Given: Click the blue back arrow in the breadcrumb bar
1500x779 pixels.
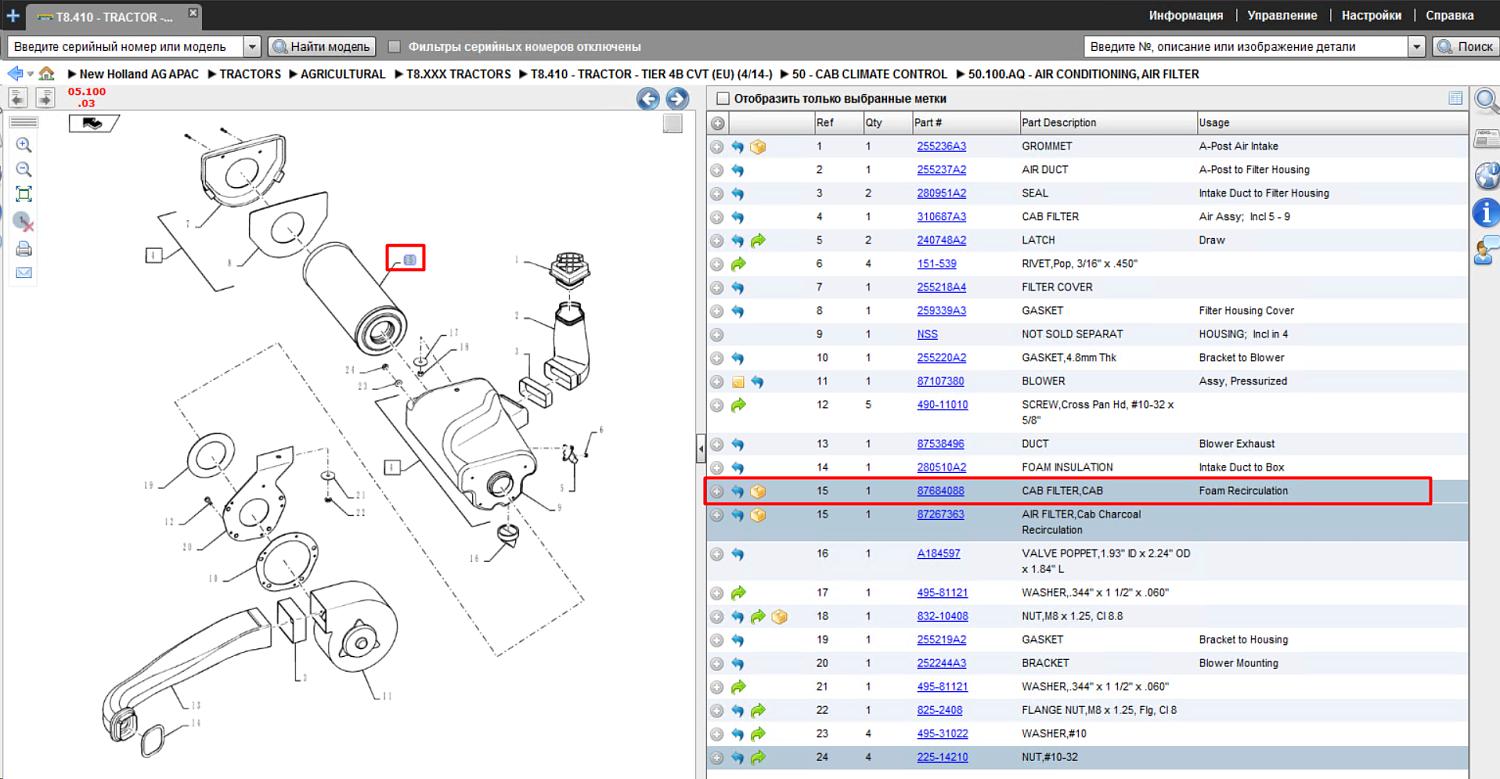Looking at the screenshot, I should coord(15,74).
